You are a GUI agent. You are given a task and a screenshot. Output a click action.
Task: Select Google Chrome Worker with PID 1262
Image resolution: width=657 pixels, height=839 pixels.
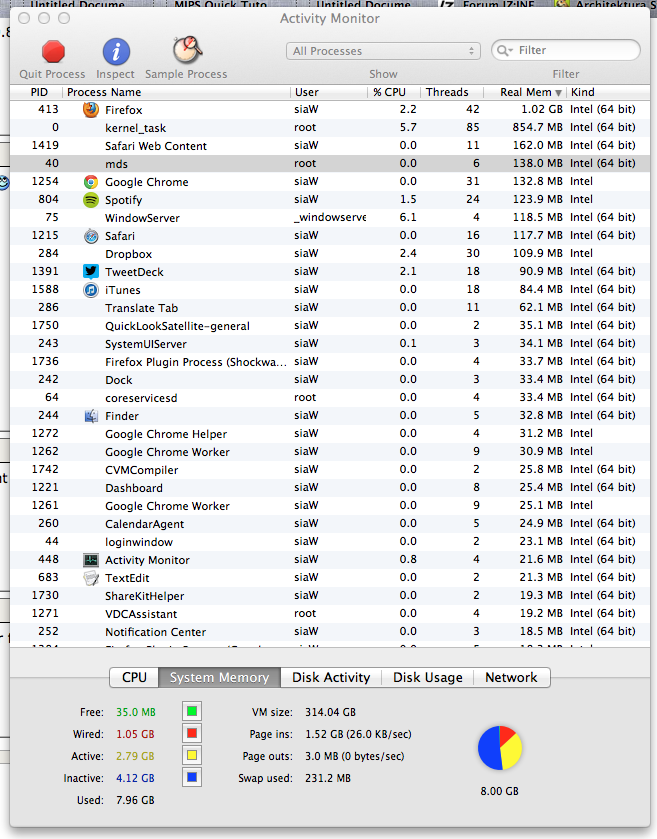coord(330,452)
